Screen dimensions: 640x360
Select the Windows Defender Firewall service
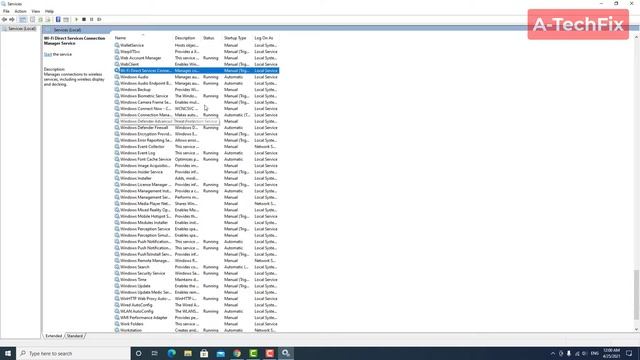(197, 128)
